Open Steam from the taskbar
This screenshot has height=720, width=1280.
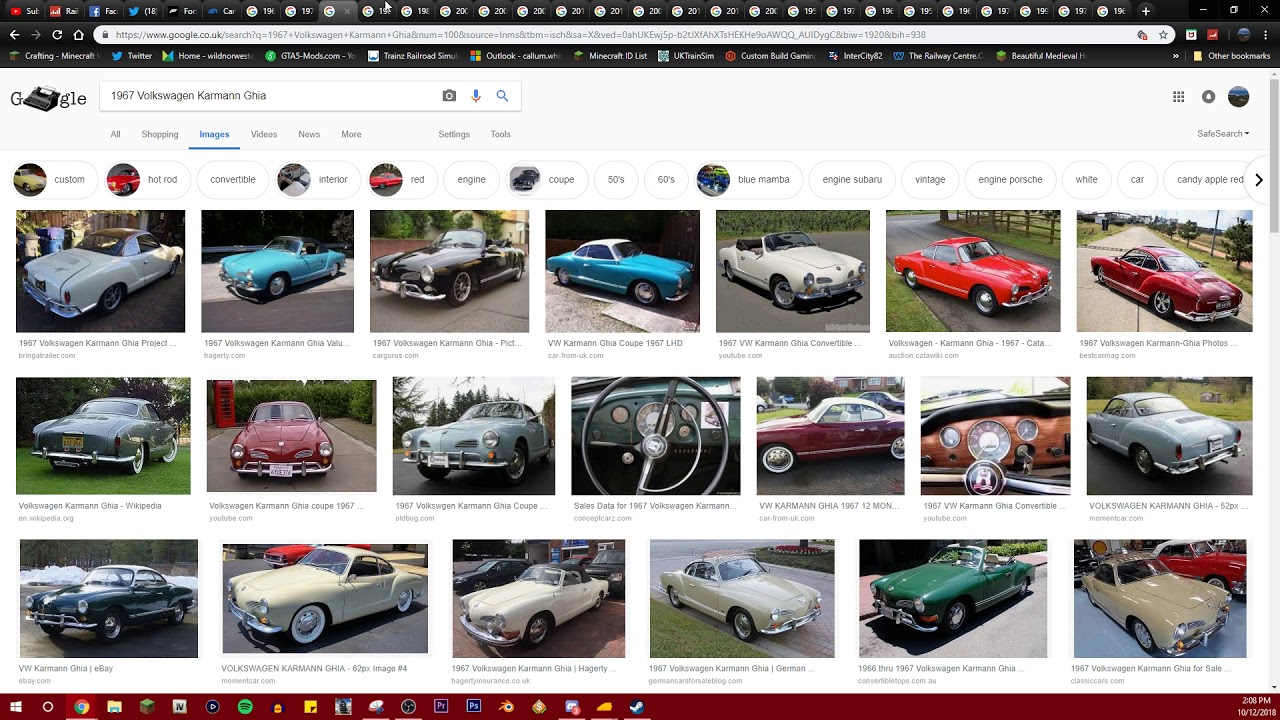coord(637,707)
